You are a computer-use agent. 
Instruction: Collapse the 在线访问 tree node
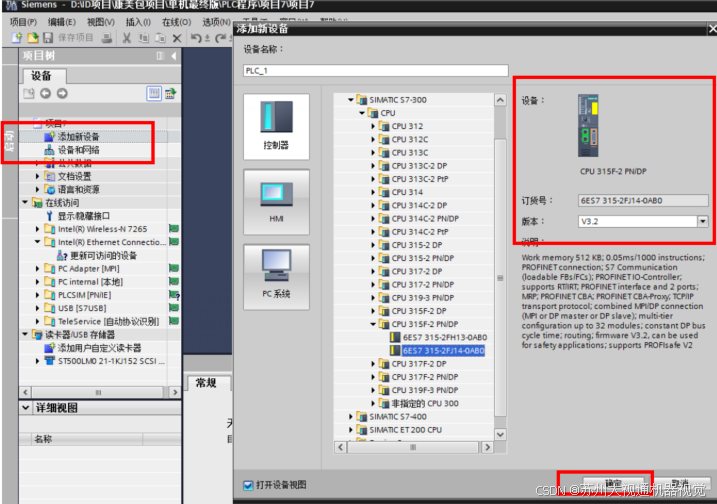pos(26,203)
